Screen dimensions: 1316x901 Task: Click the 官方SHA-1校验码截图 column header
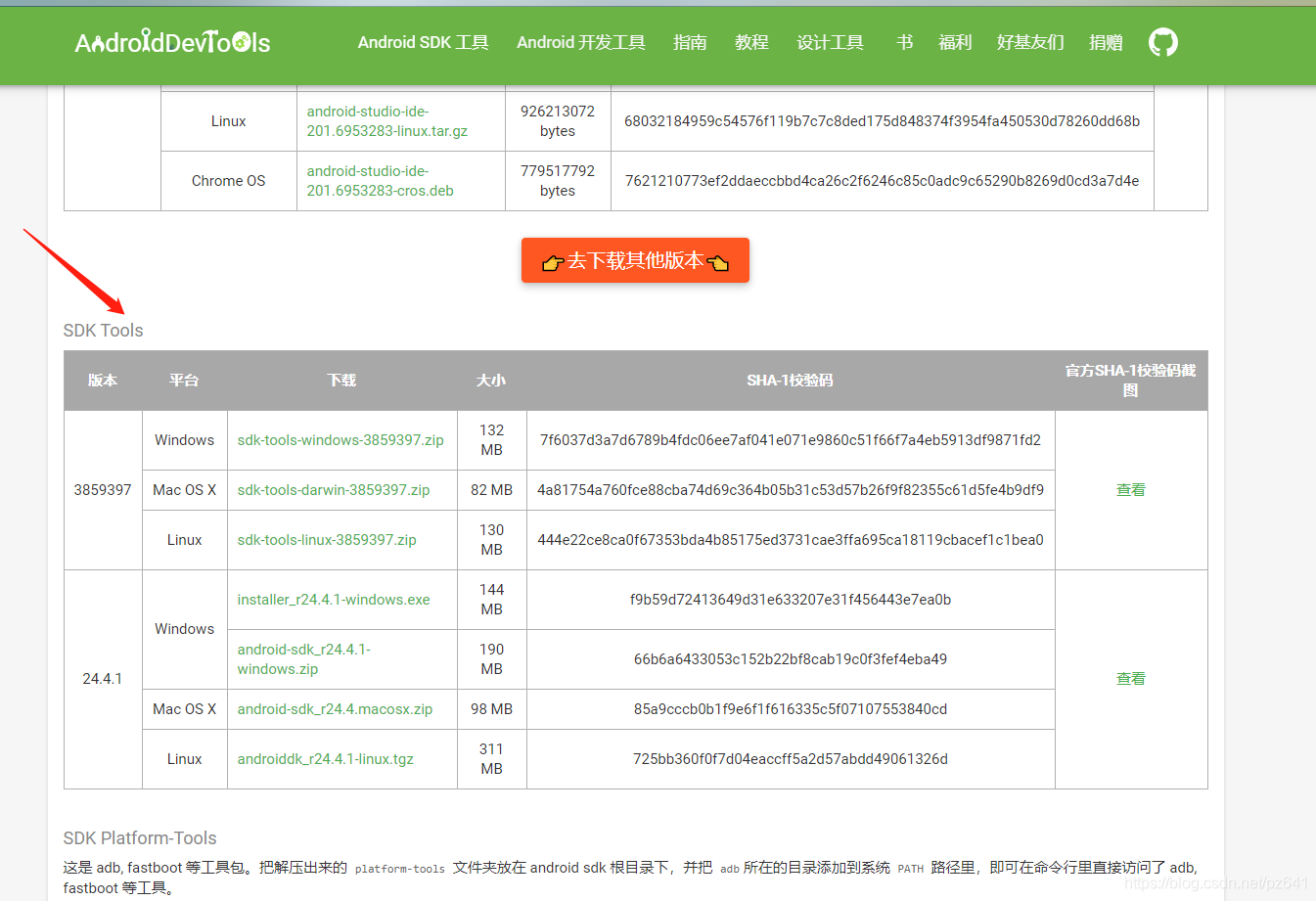[1131, 381]
